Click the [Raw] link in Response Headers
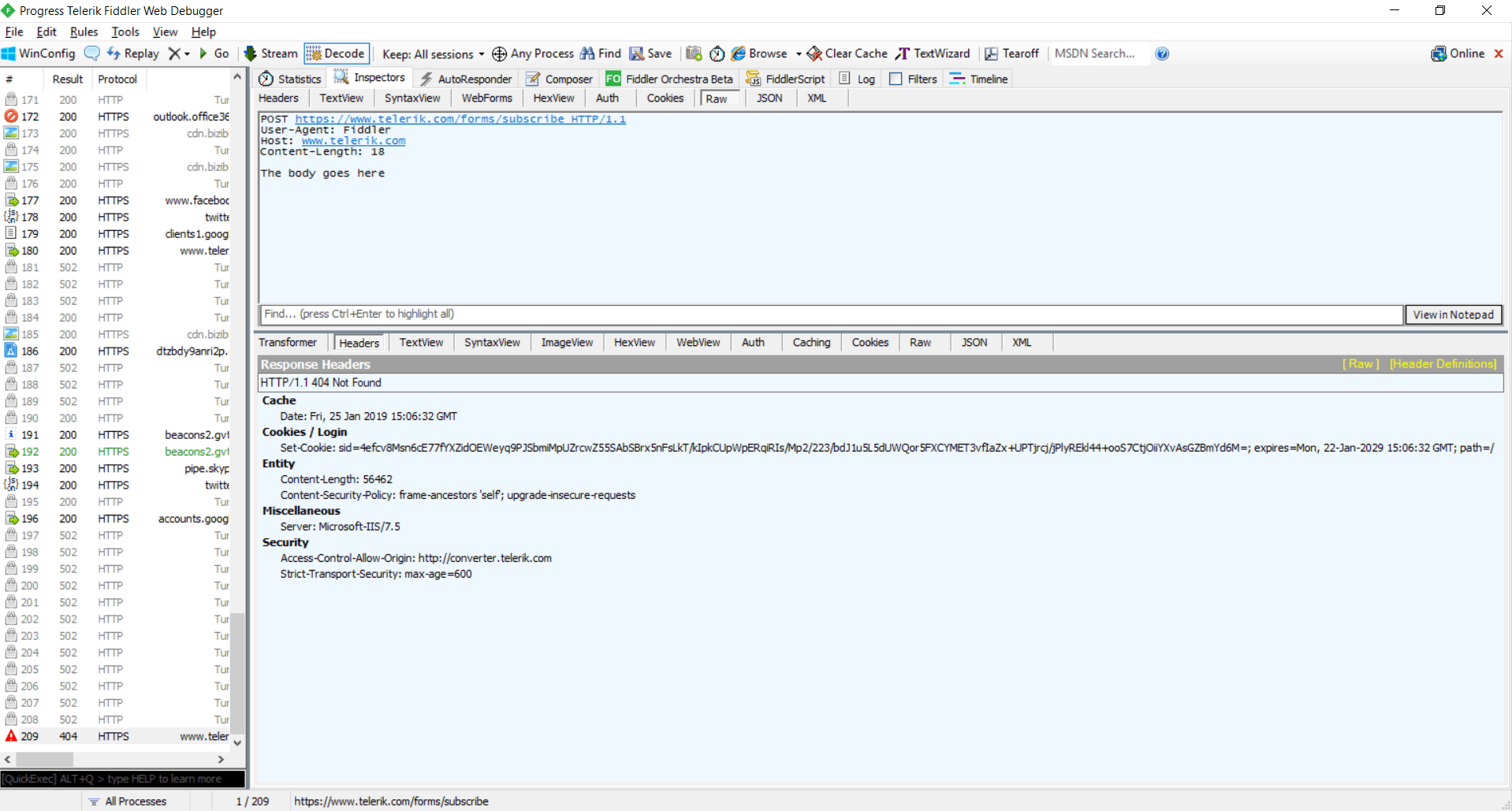Viewport: 1512px width, 811px height. click(x=1361, y=364)
